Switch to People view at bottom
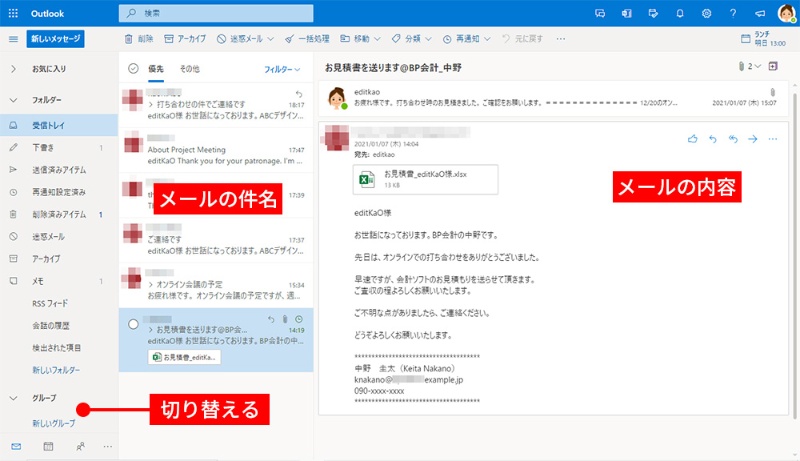Image resolution: width=800 pixels, height=461 pixels. coord(80,447)
